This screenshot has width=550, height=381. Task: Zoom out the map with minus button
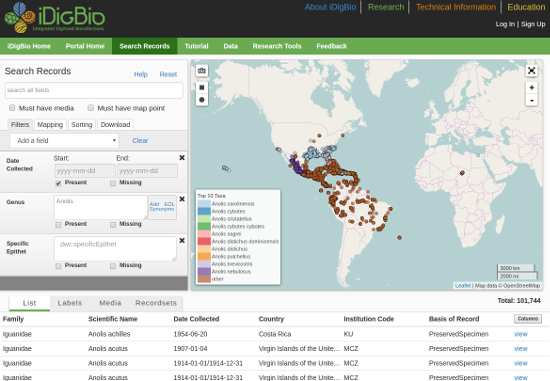(532, 100)
